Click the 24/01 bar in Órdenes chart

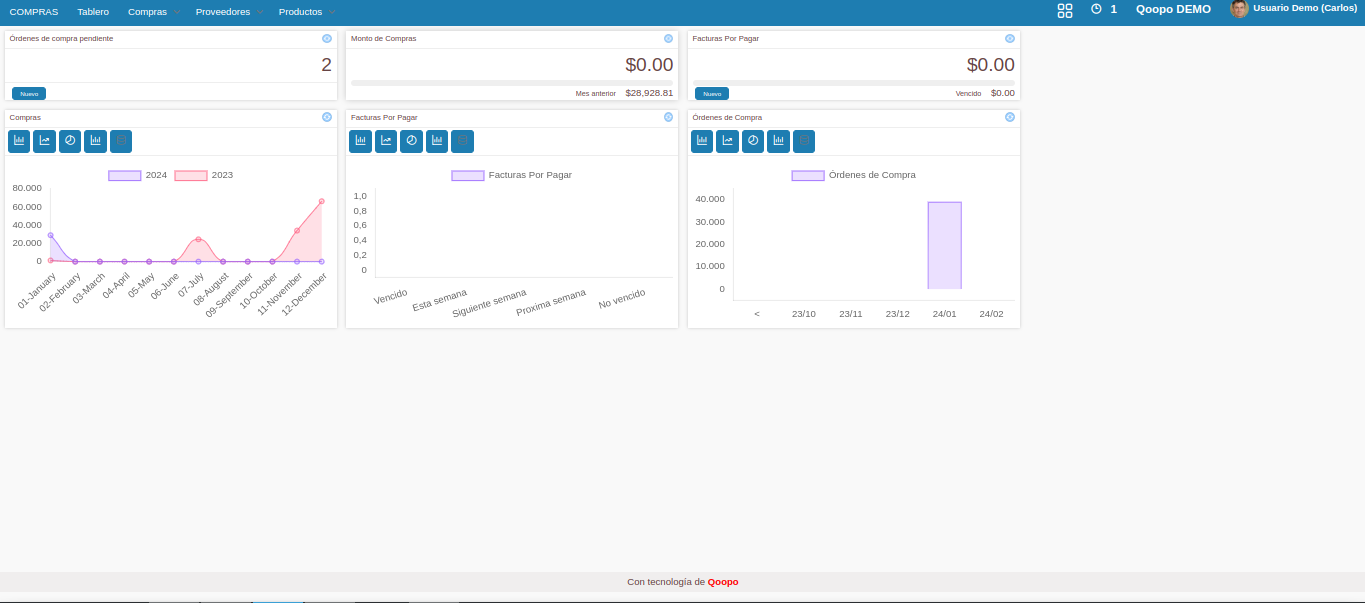click(x=944, y=245)
